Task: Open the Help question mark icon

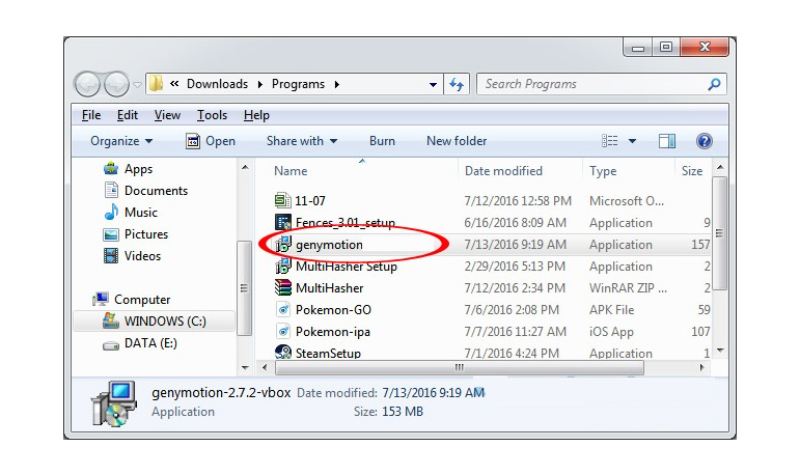Action: coord(703,141)
